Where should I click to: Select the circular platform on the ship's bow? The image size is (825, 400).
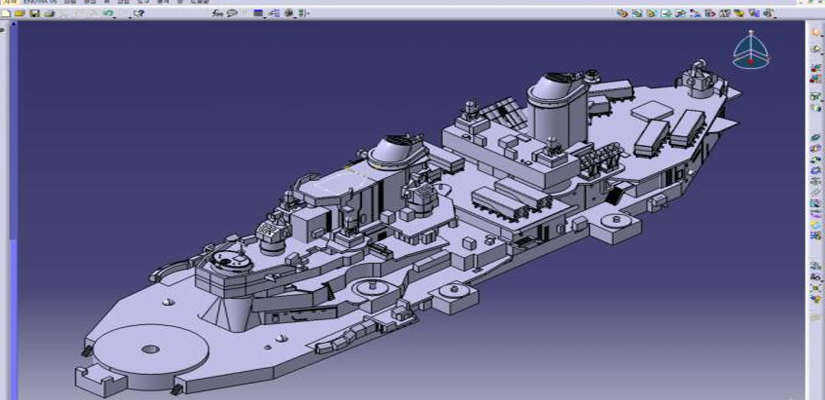pyautogui.click(x=149, y=349)
